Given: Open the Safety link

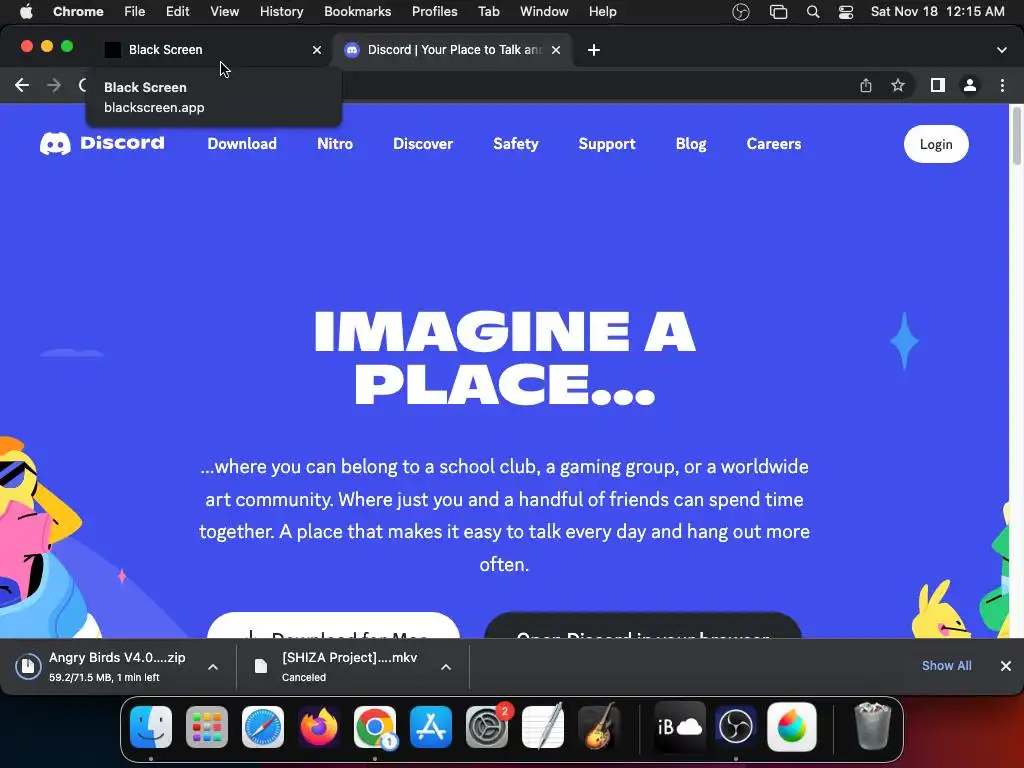Looking at the screenshot, I should (516, 144).
